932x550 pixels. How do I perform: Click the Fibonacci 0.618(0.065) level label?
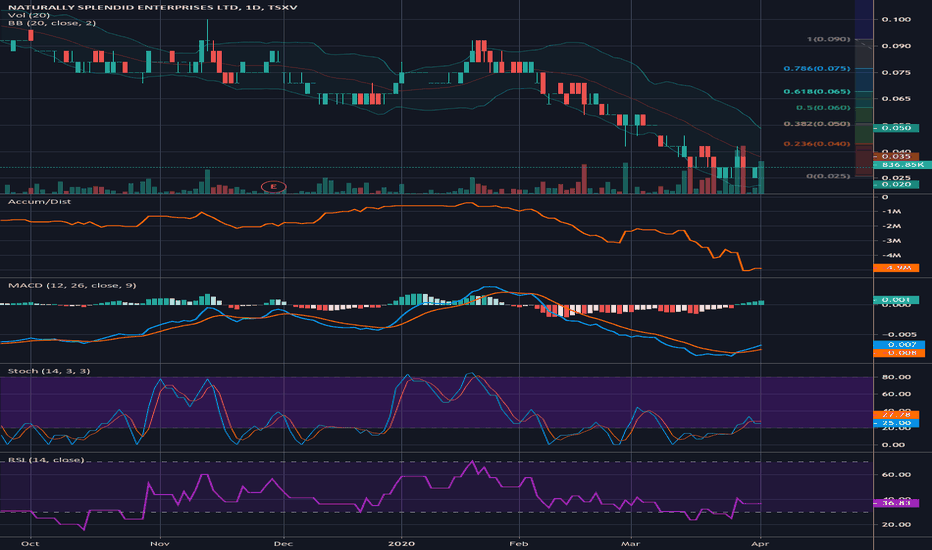[817, 92]
